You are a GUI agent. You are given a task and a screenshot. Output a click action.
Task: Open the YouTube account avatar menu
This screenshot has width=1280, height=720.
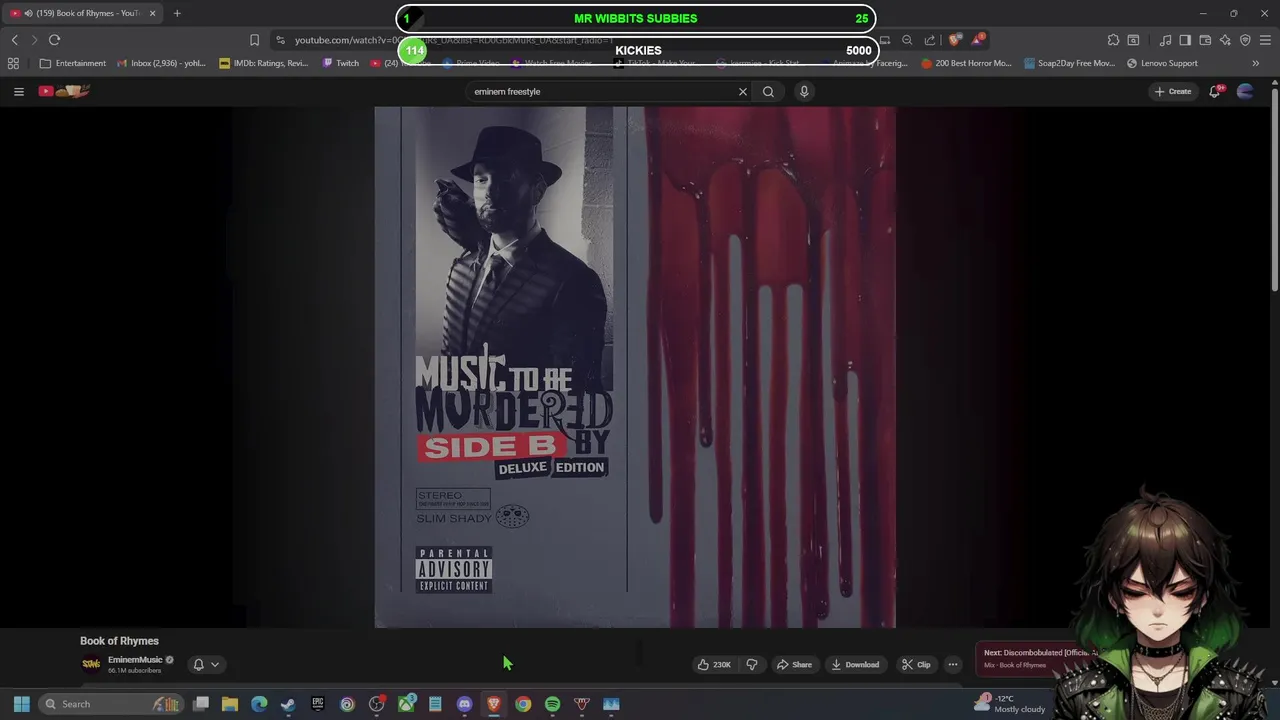[1245, 91]
